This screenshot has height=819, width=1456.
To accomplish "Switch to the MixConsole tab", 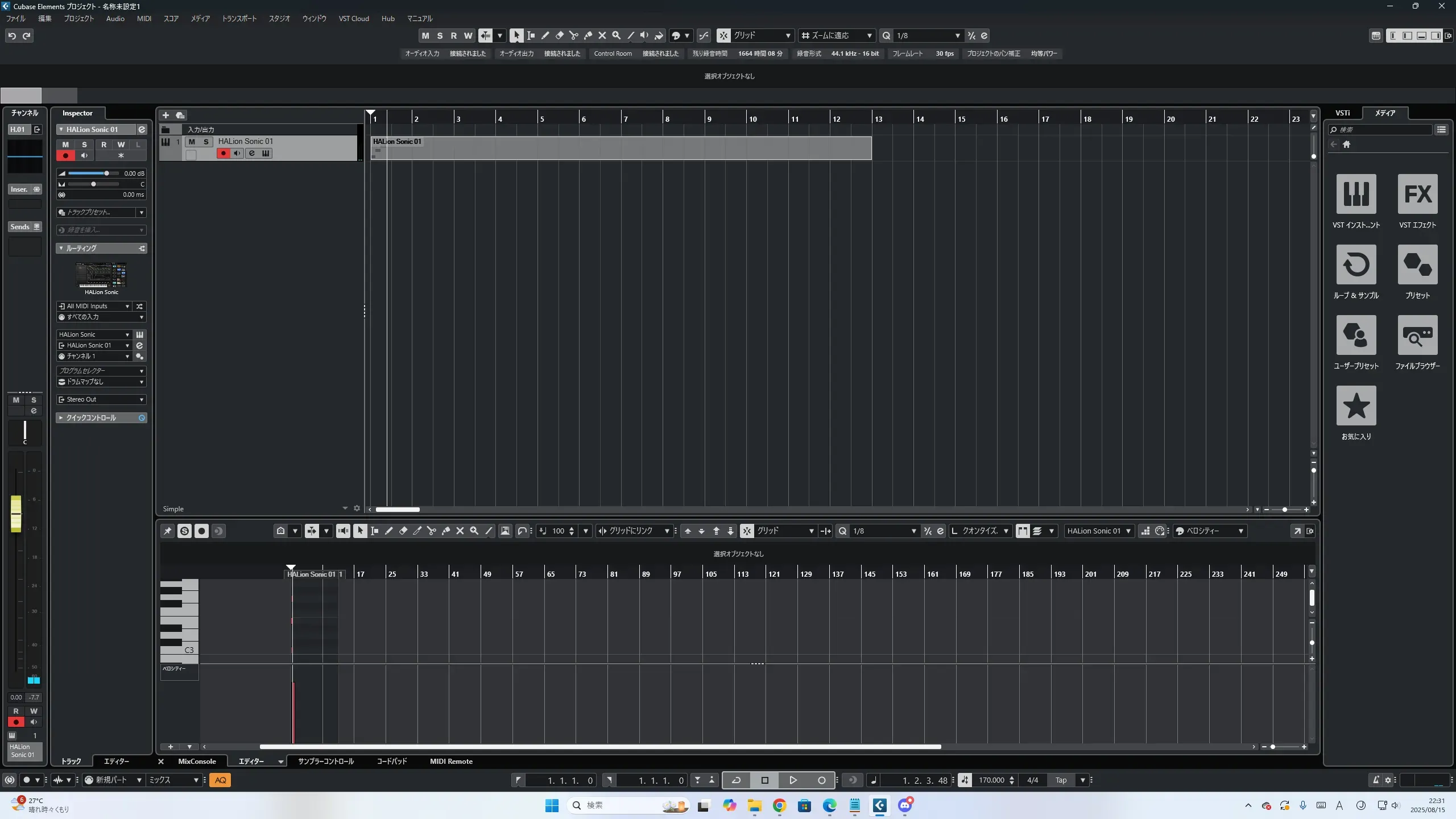I will pyautogui.click(x=197, y=762).
